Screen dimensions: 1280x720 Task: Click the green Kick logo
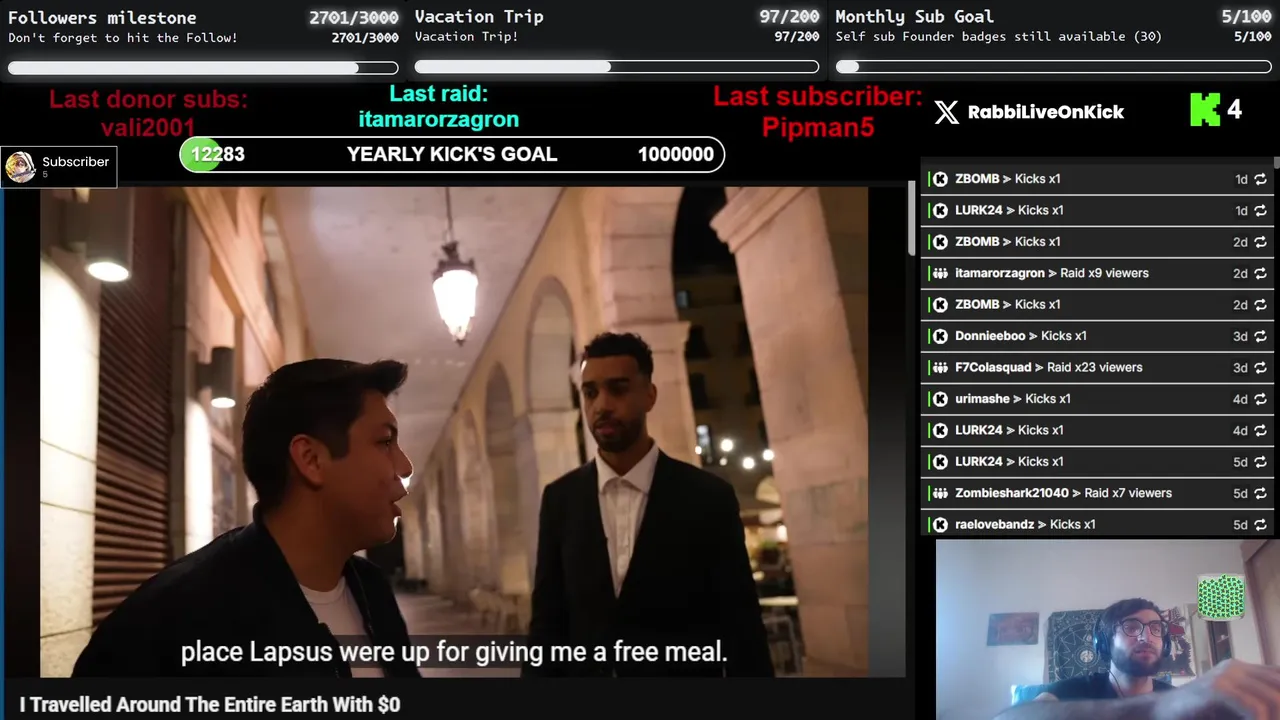click(x=1205, y=110)
